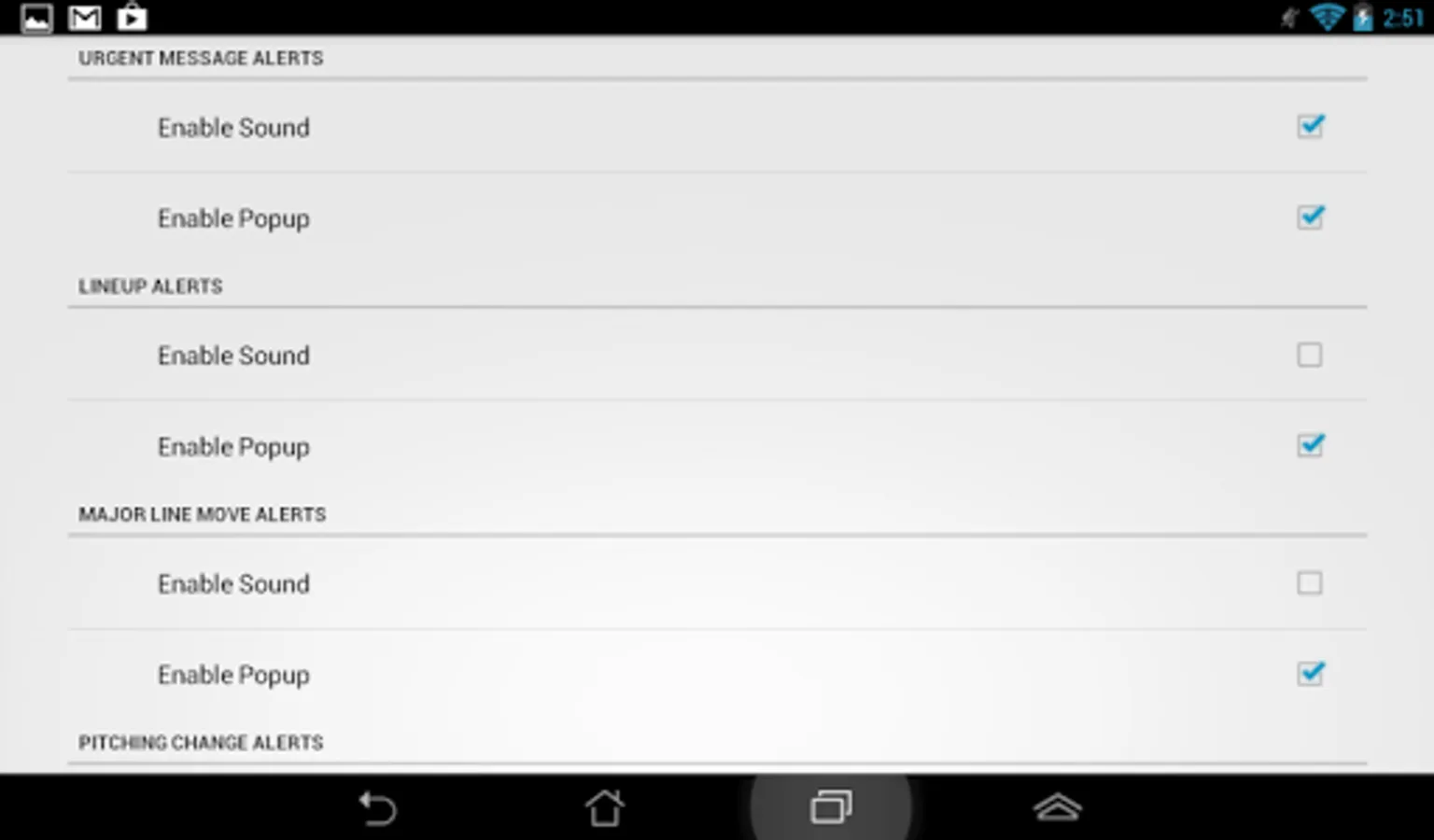Tap the Android back navigation icon
The width and height of the screenshot is (1434, 840).
coord(378,807)
